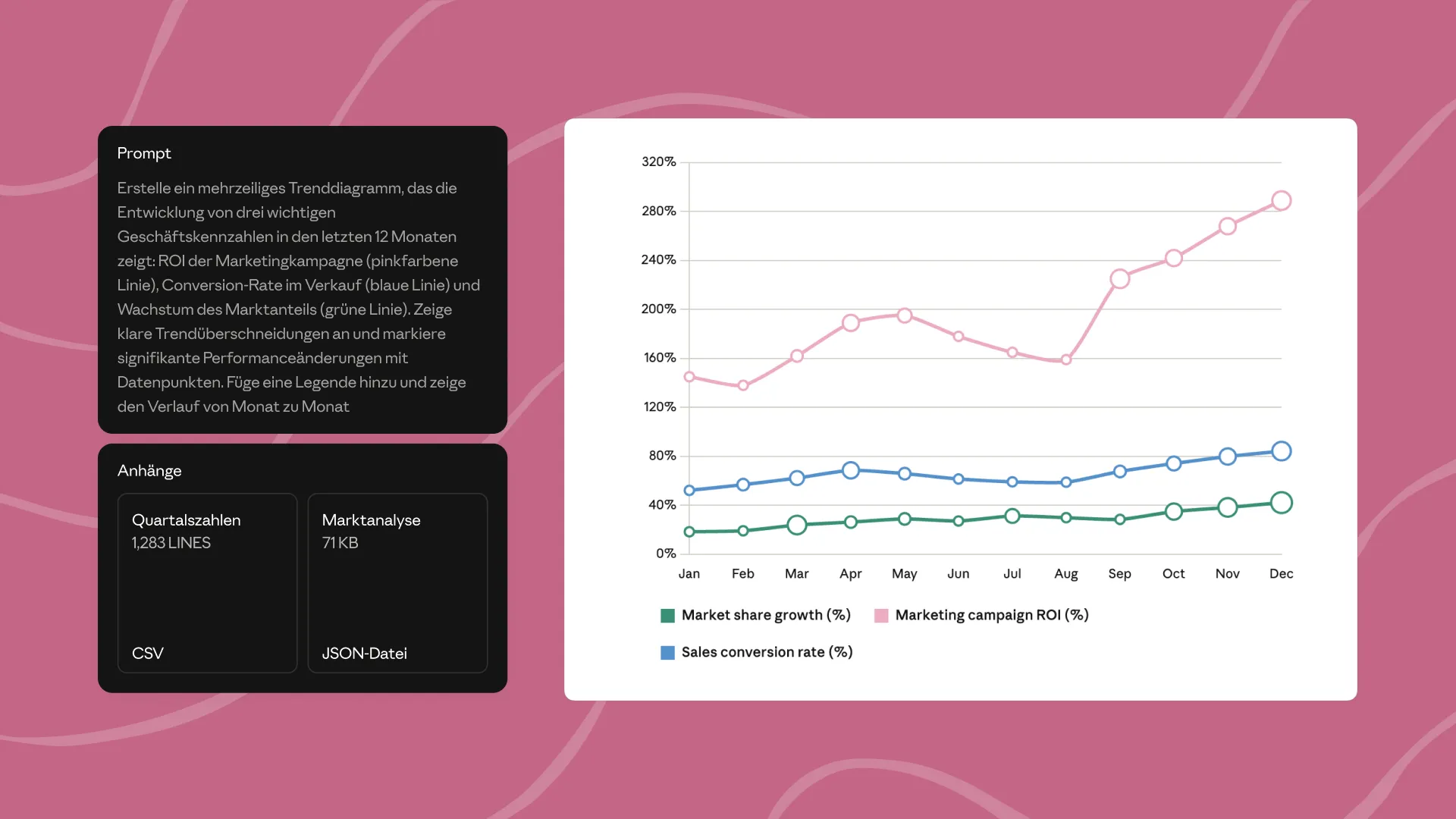The height and width of the screenshot is (819, 1456).
Task: Select the December point on blue conversion line
Action: 1281,451
